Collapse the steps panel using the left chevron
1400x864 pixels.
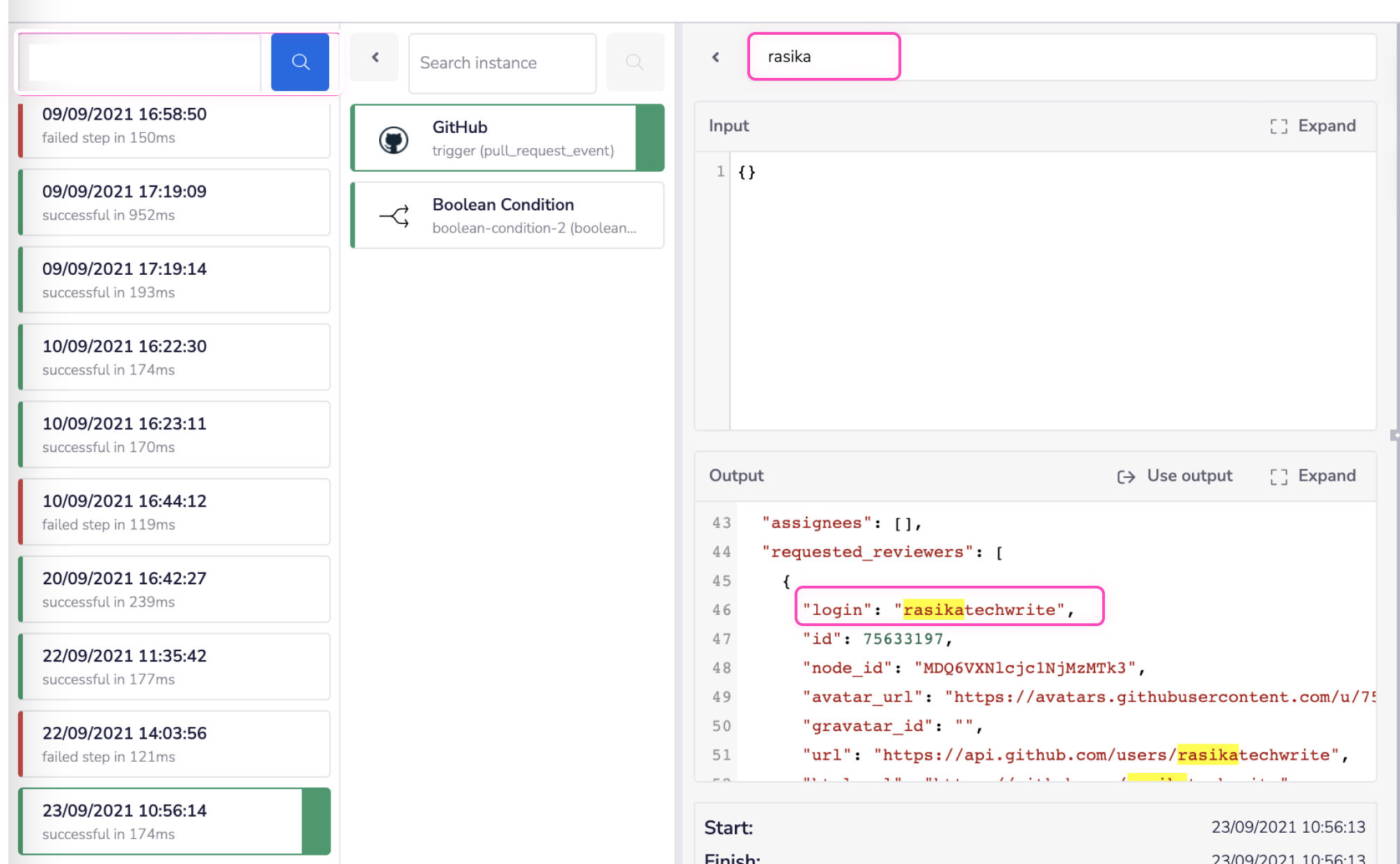point(374,58)
